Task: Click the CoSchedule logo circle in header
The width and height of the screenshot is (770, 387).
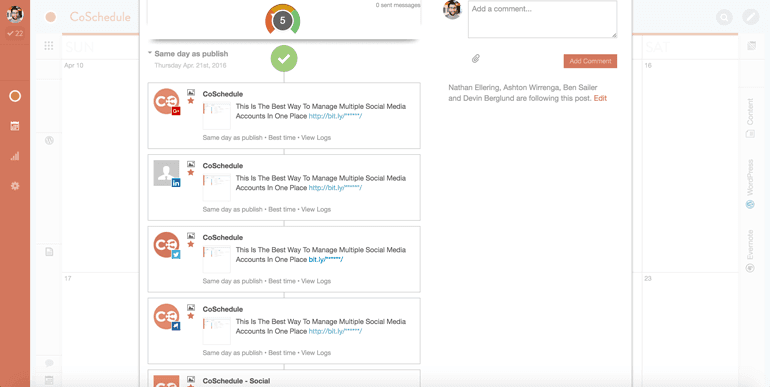Action: tap(51, 18)
